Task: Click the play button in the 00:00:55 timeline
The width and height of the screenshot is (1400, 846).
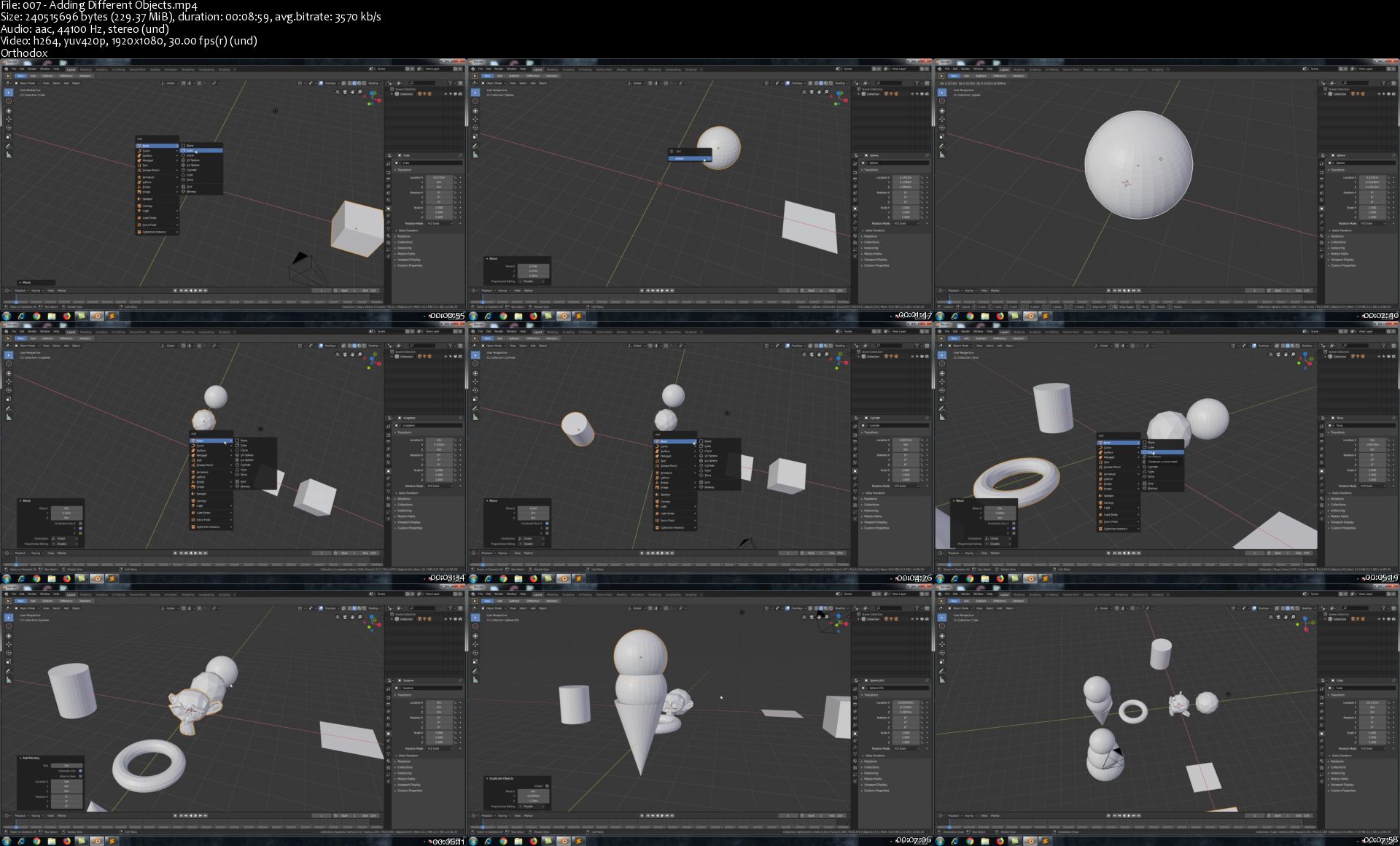Action: (195, 290)
